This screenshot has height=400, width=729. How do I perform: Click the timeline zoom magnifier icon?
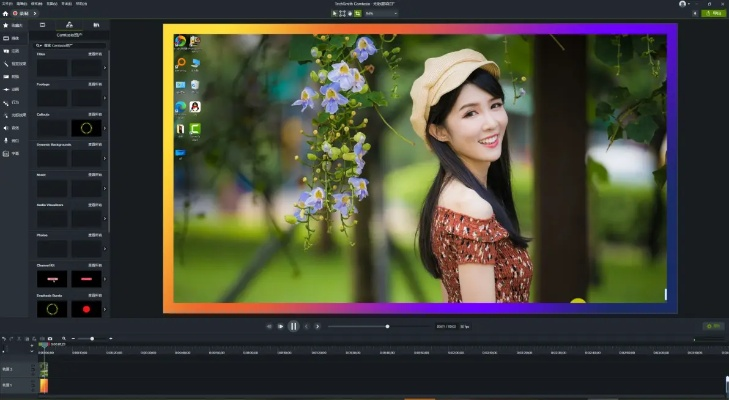(64, 339)
